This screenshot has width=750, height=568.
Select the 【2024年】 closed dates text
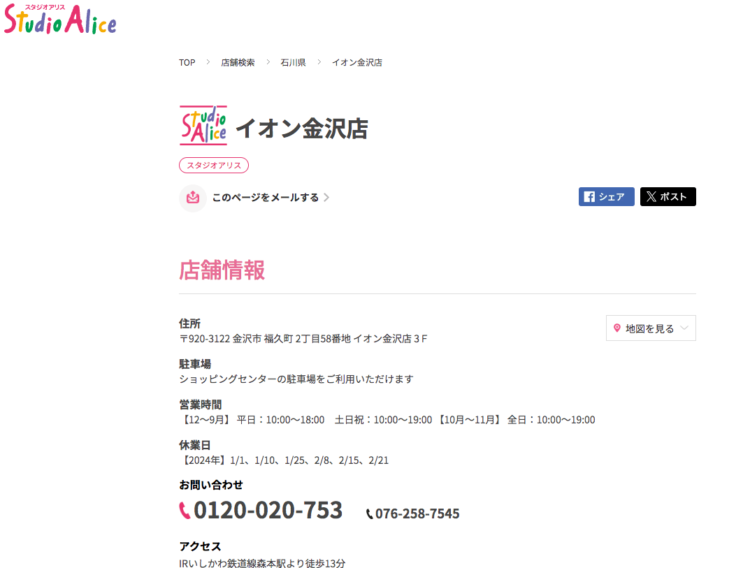click(x=284, y=460)
